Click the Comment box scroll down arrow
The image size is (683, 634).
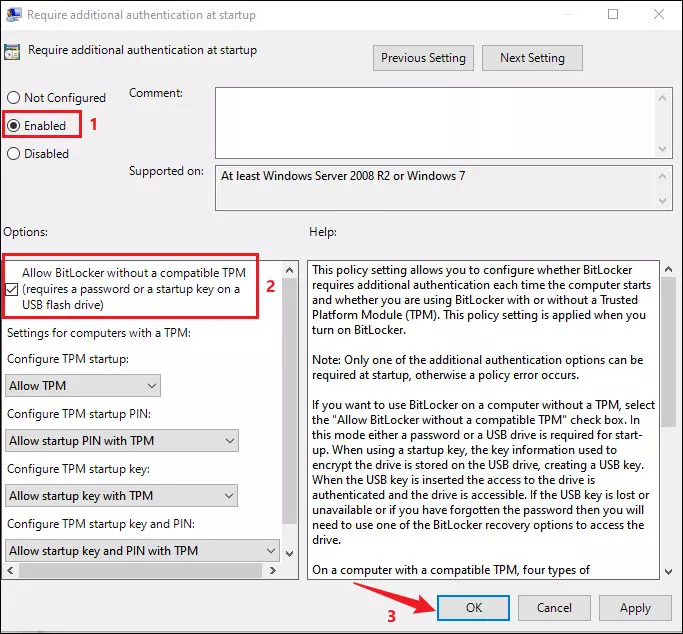tap(663, 148)
